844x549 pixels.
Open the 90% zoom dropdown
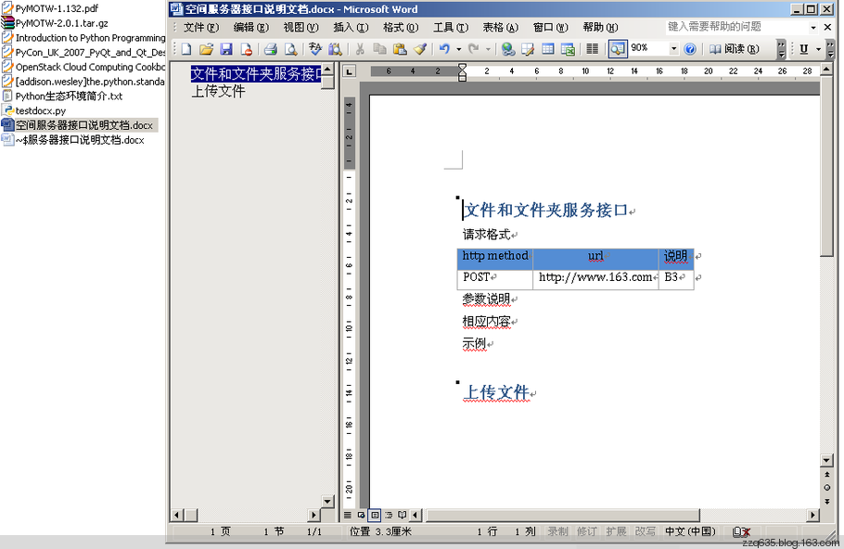tap(673, 49)
